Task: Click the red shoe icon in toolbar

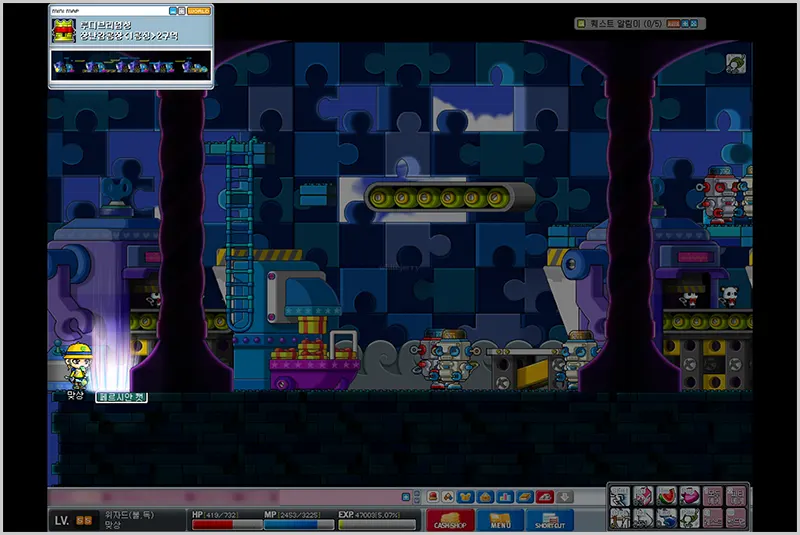Action: point(545,497)
